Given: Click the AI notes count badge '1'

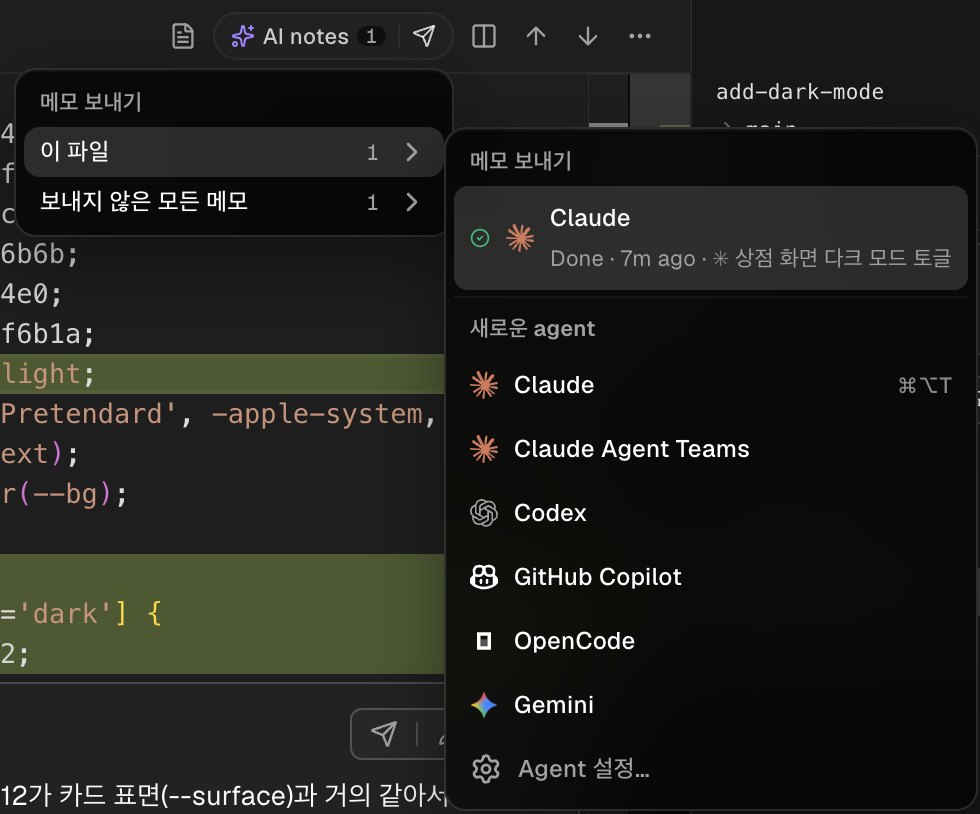Looking at the screenshot, I should pos(371,36).
